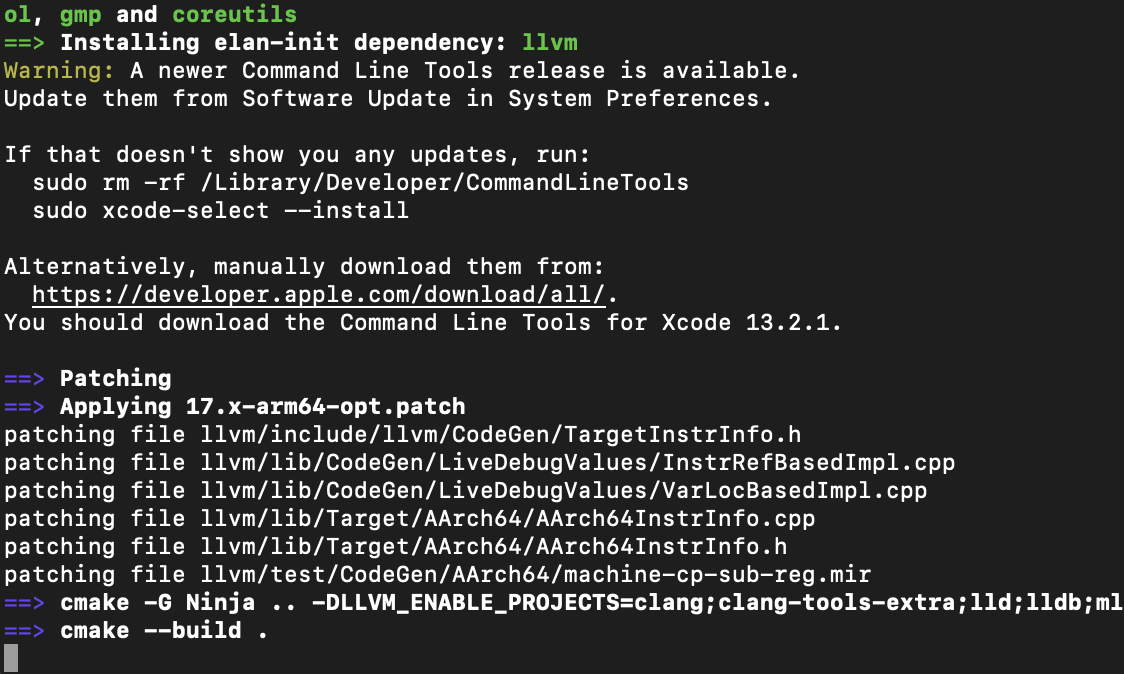
Task: Click the terminal cursor block
Action: pos(11,658)
